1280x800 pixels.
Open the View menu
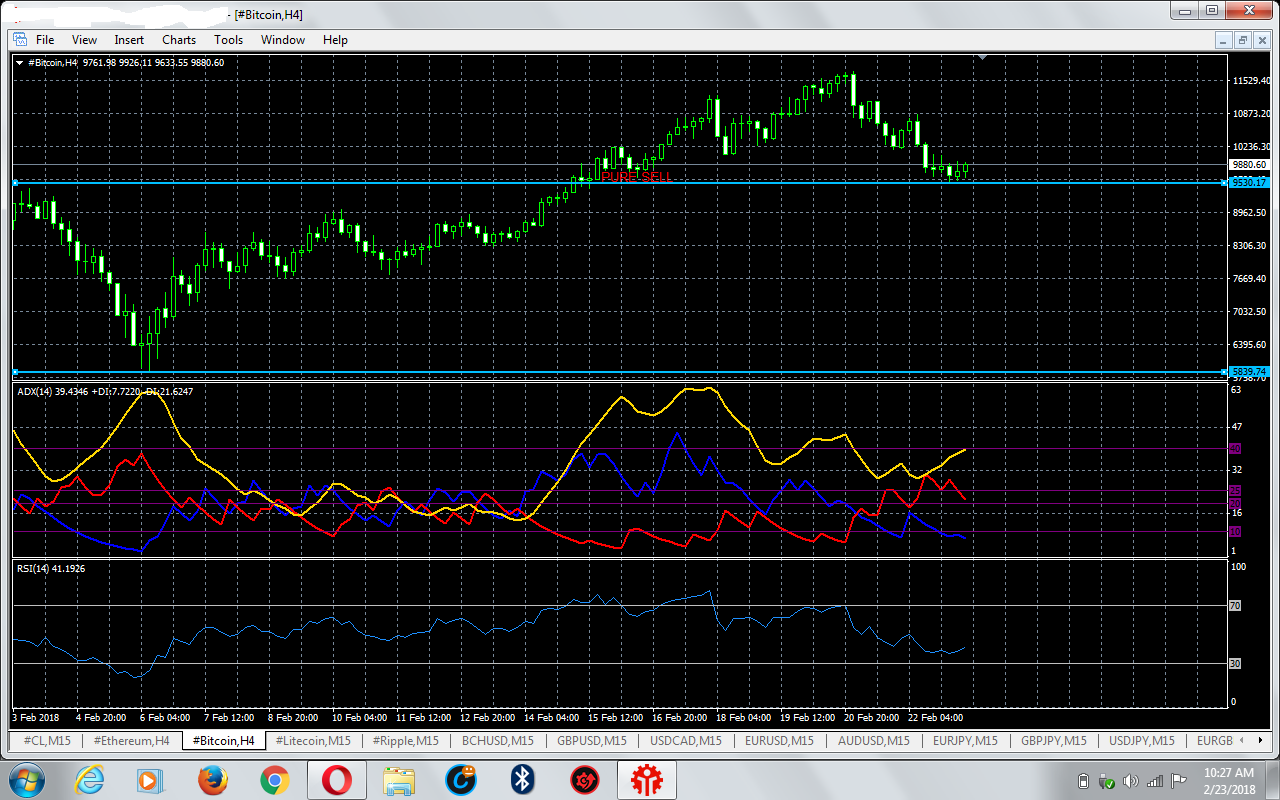coord(84,40)
